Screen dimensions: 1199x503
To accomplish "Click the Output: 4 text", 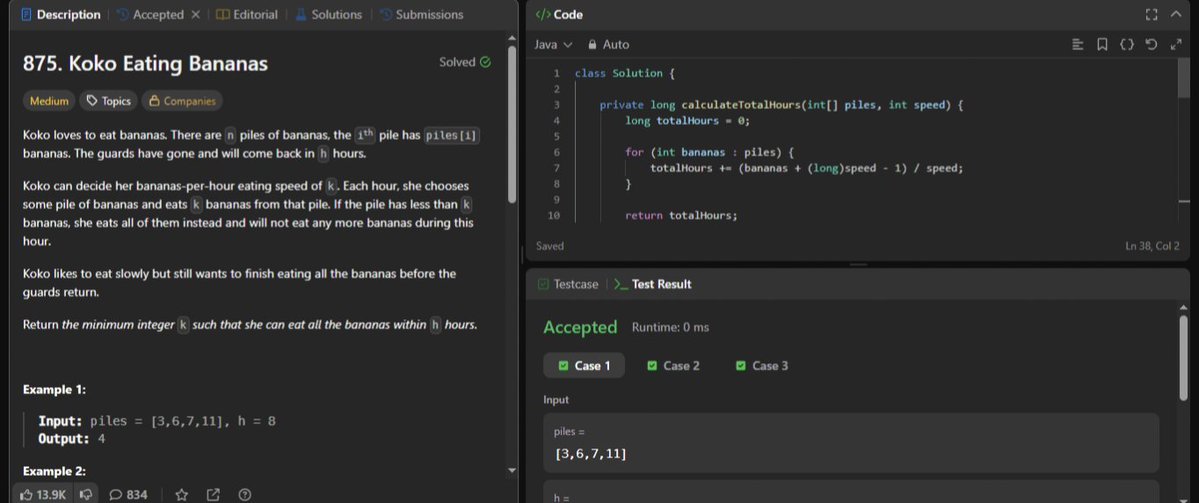I will 72,440.
